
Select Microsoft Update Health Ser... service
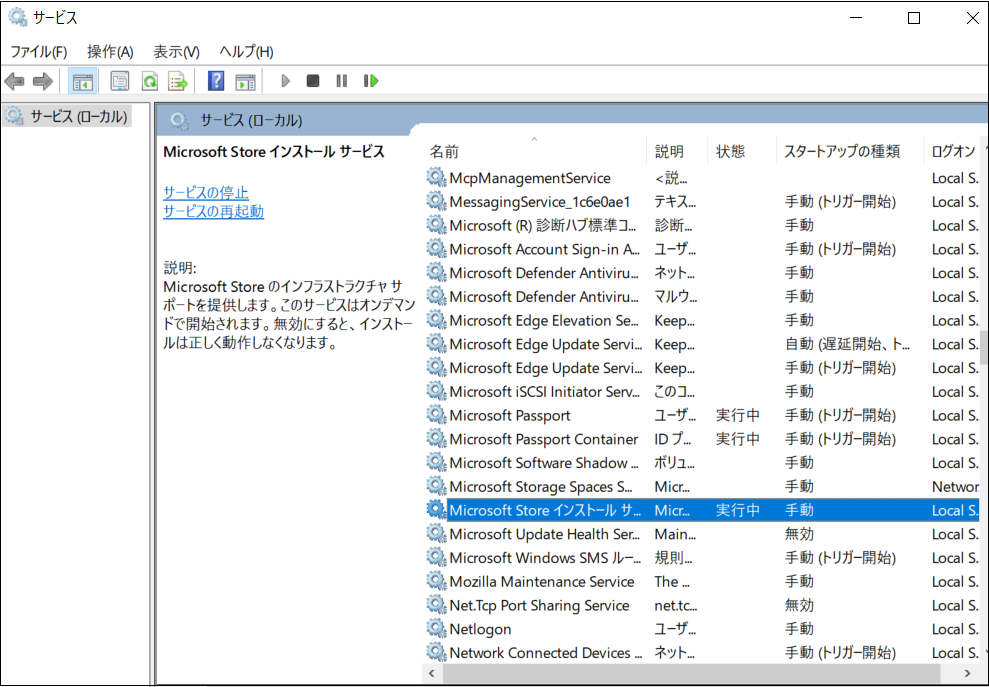(x=702, y=534)
